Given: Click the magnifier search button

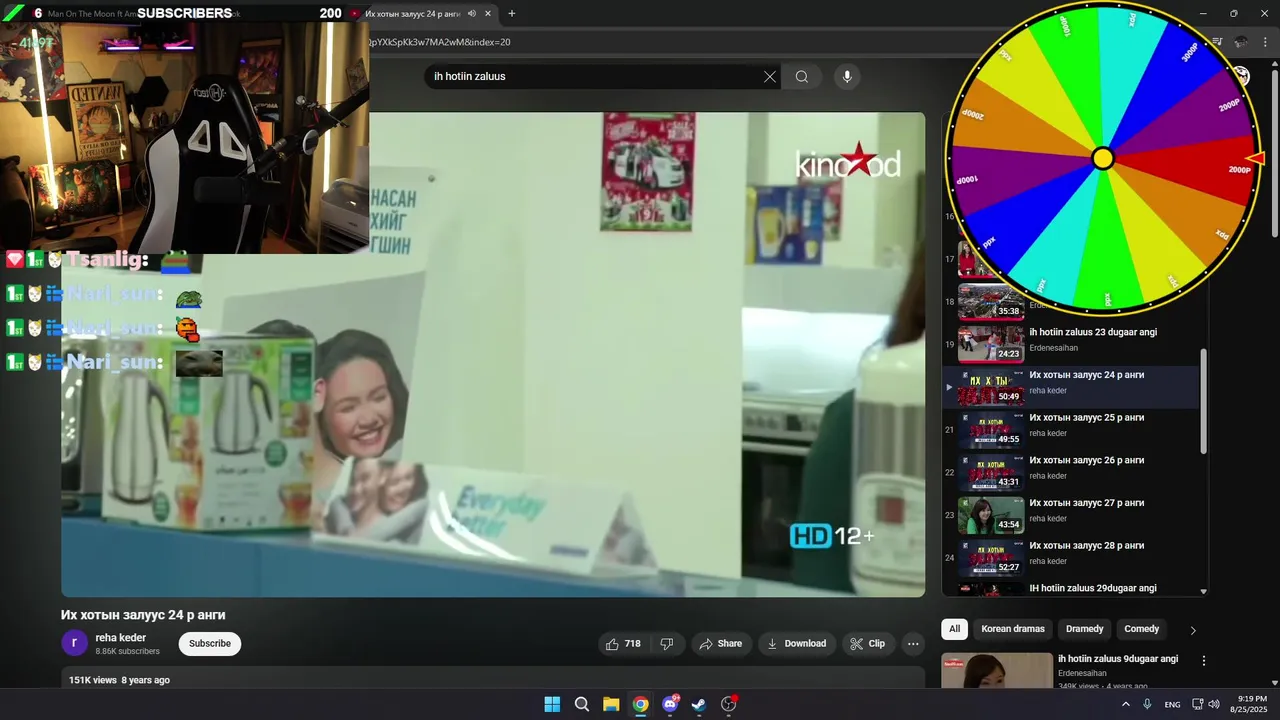Looking at the screenshot, I should coord(802,77).
